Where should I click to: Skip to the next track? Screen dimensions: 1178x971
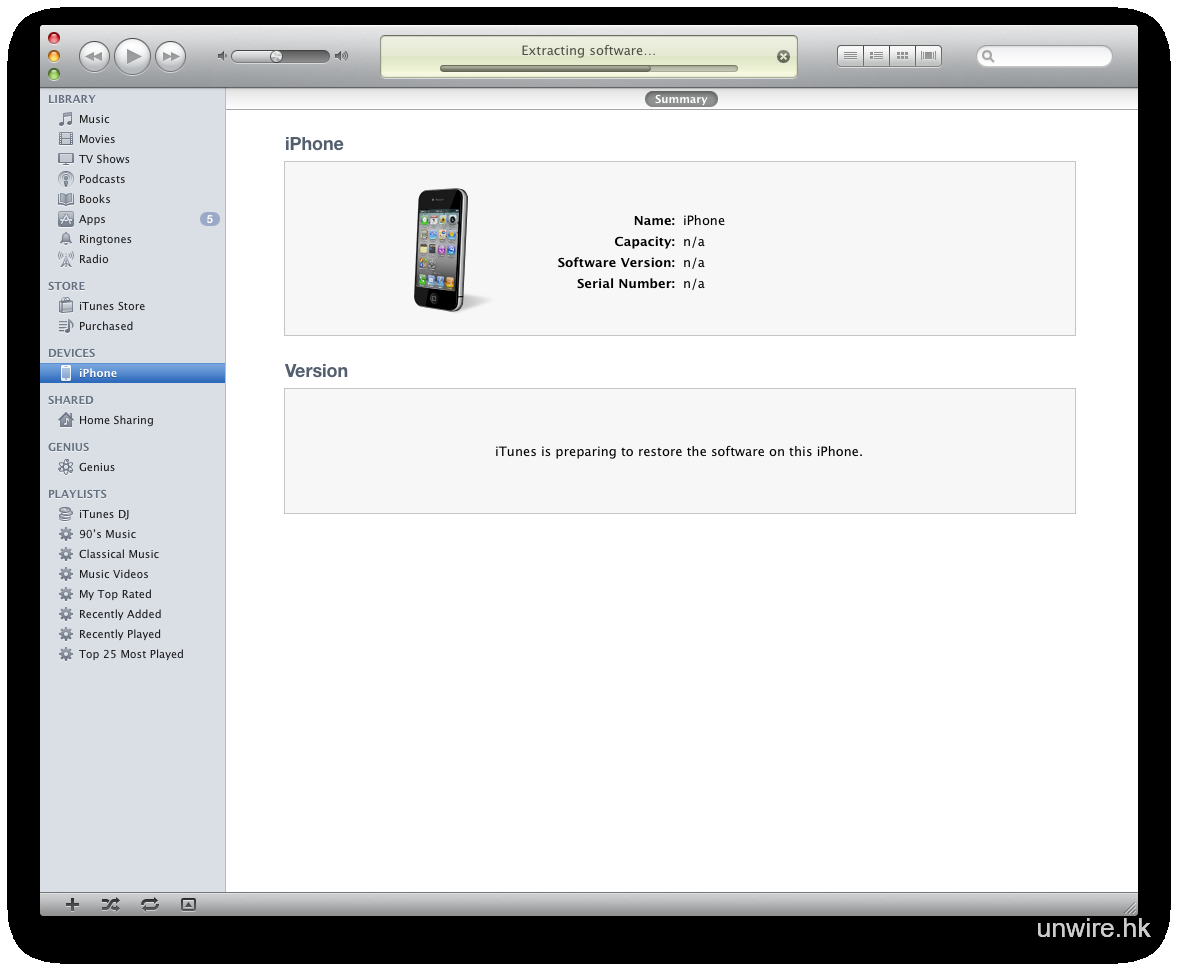click(171, 57)
